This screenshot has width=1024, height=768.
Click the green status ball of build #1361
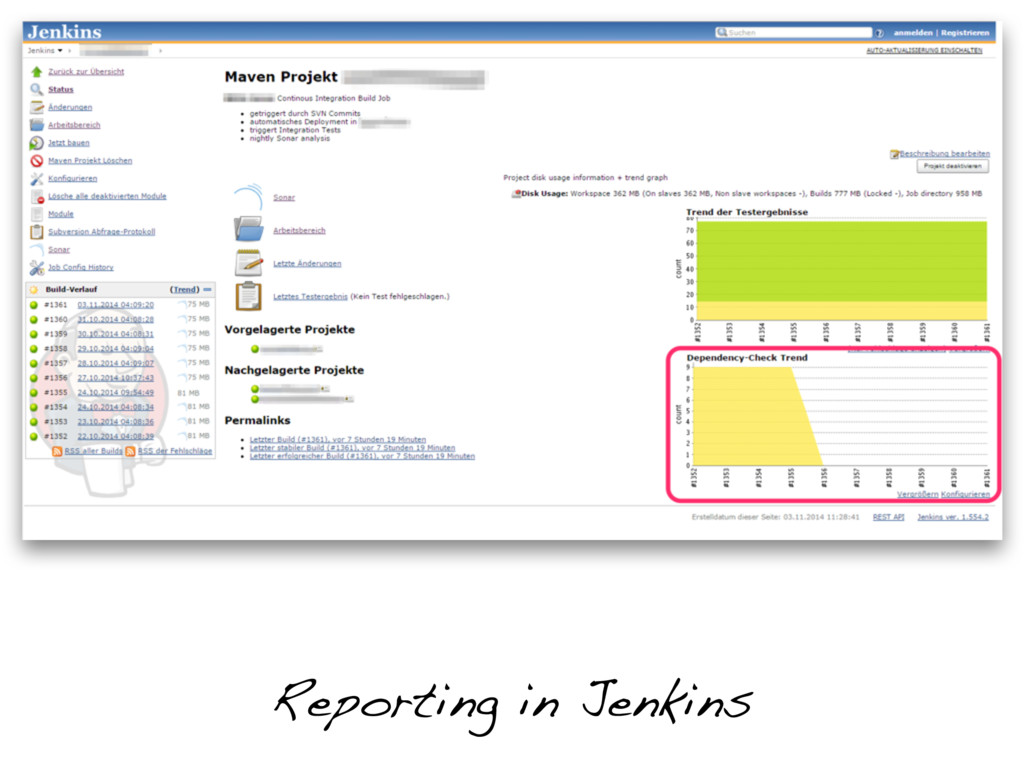pyautogui.click(x=34, y=305)
